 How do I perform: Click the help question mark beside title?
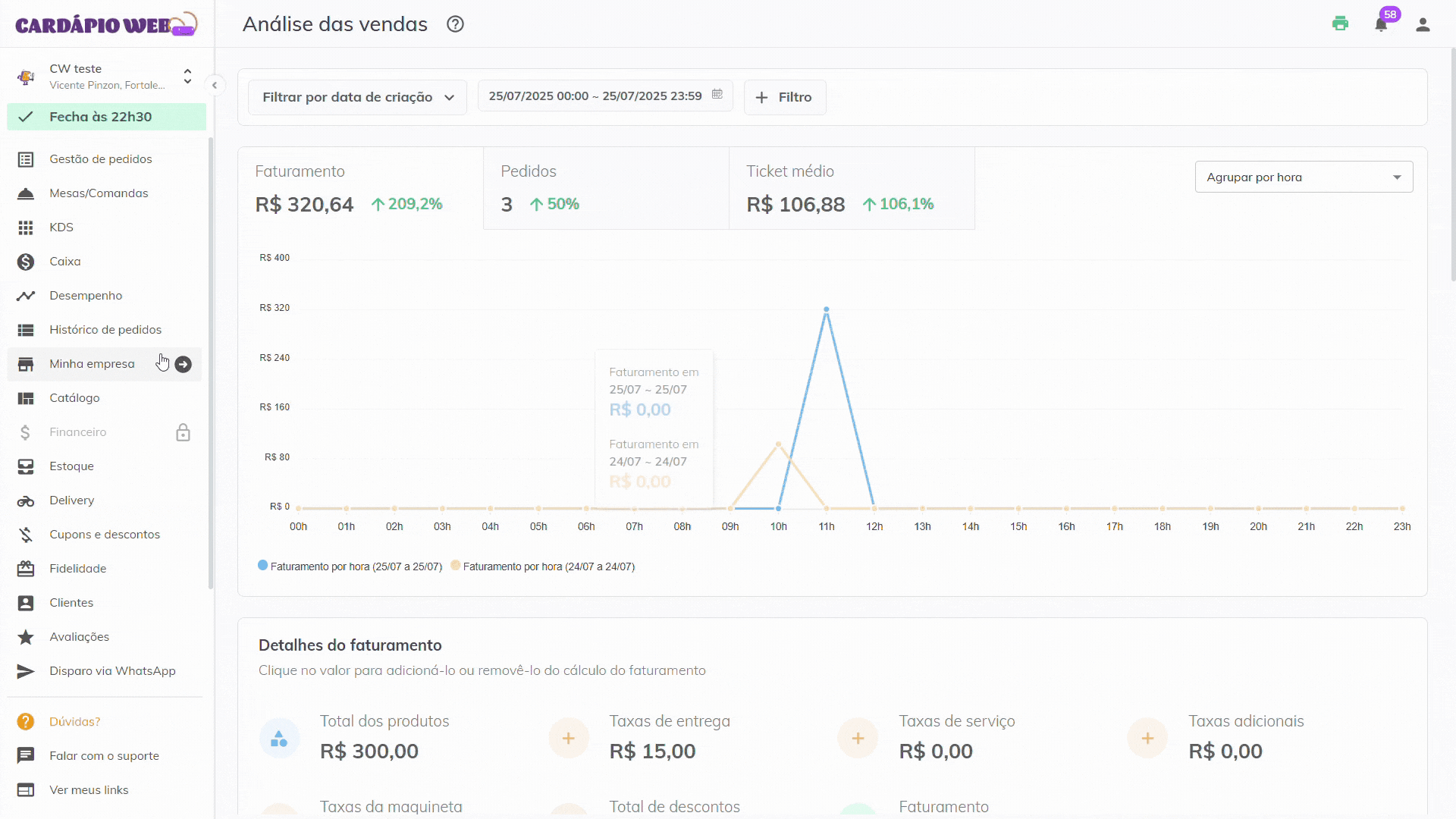[455, 24]
